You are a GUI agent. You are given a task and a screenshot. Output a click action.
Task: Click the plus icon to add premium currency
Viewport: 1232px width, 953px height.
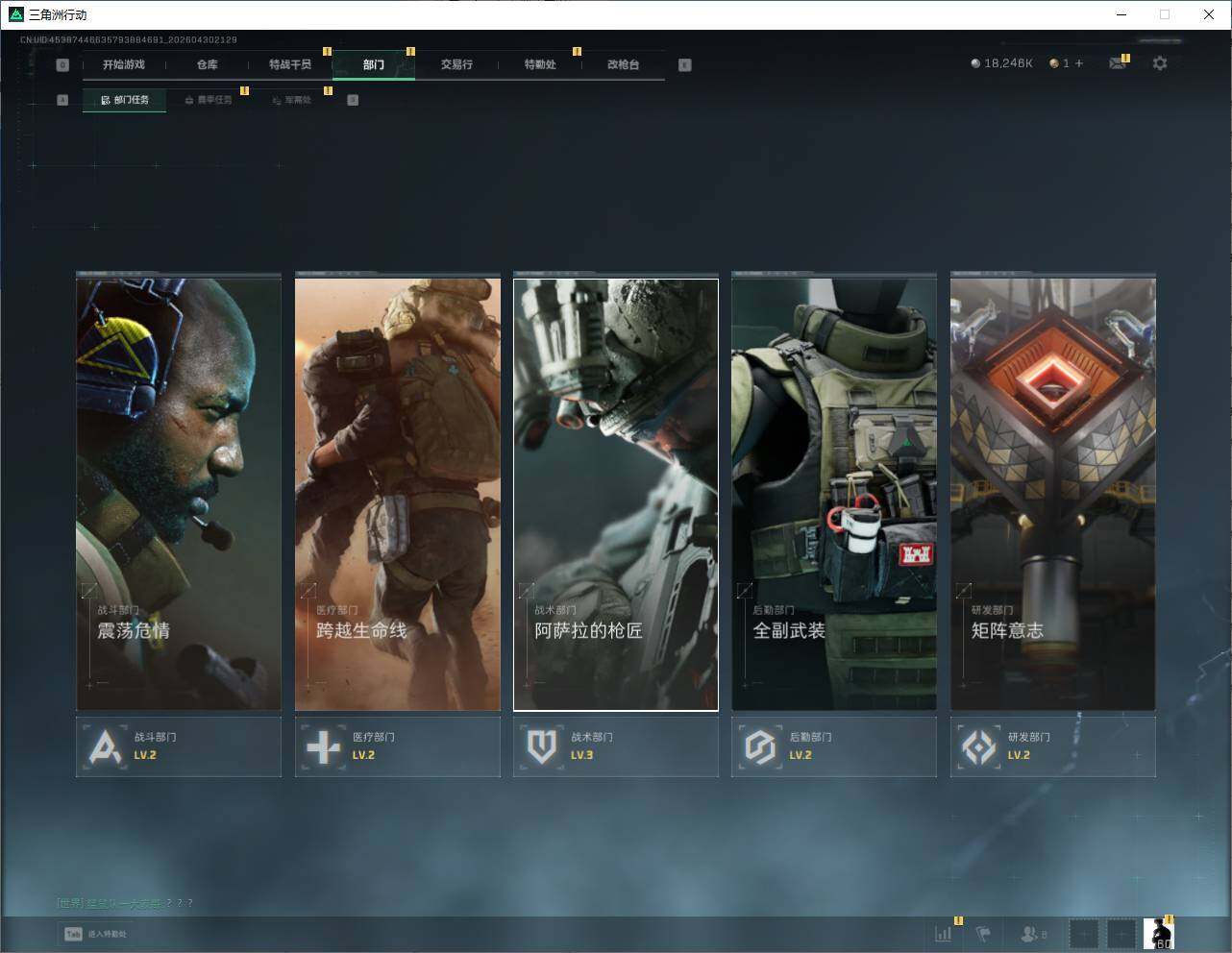click(1079, 63)
